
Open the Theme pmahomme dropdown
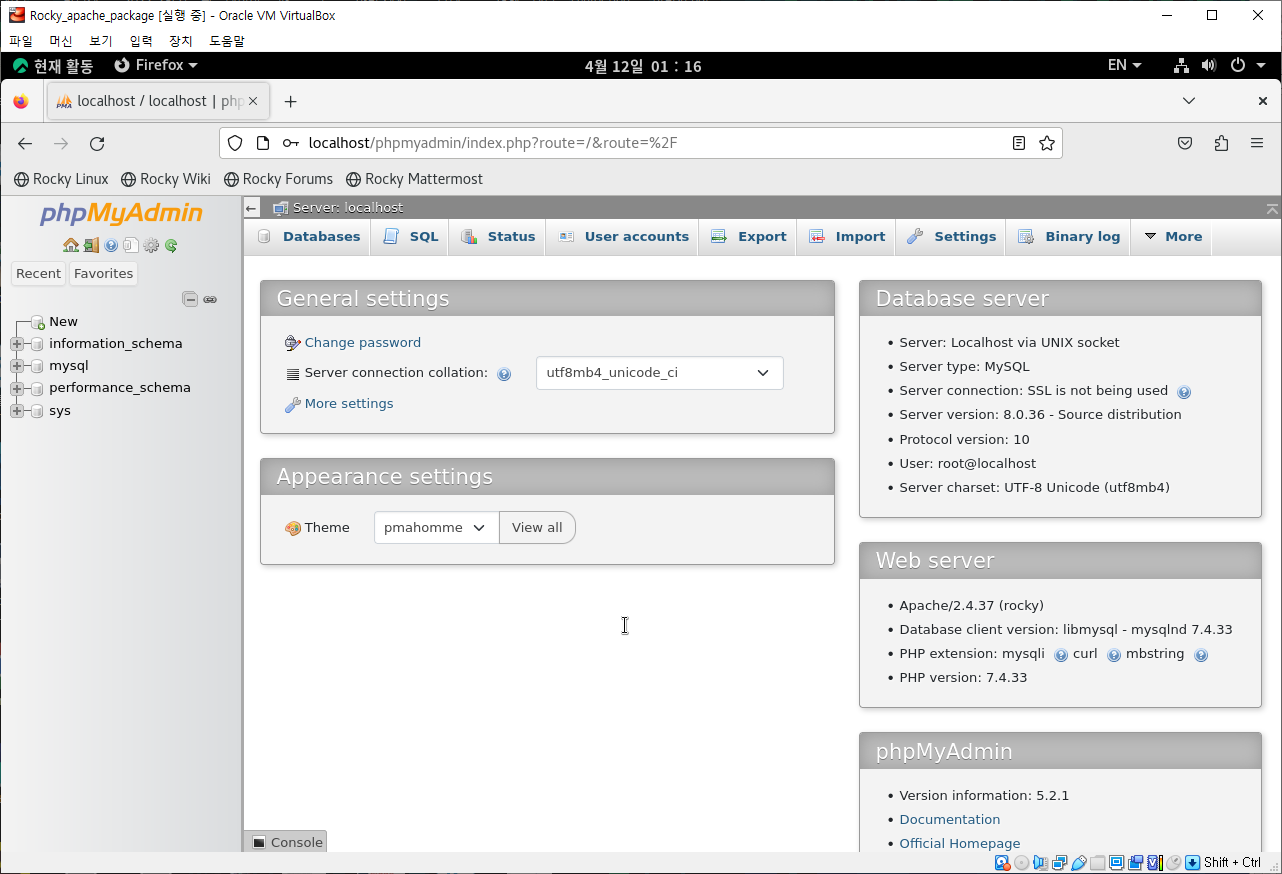click(x=436, y=528)
